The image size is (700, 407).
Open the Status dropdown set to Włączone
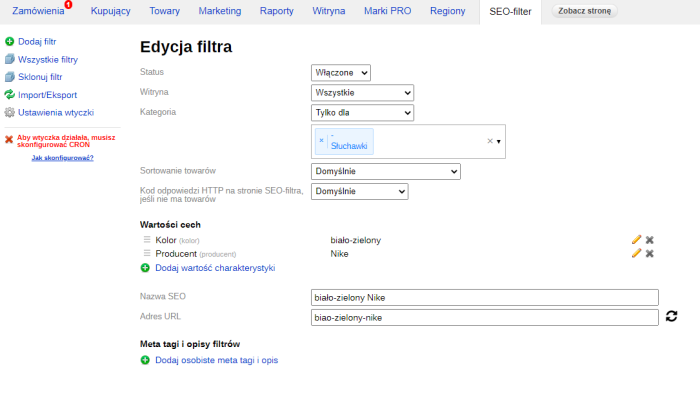341,73
